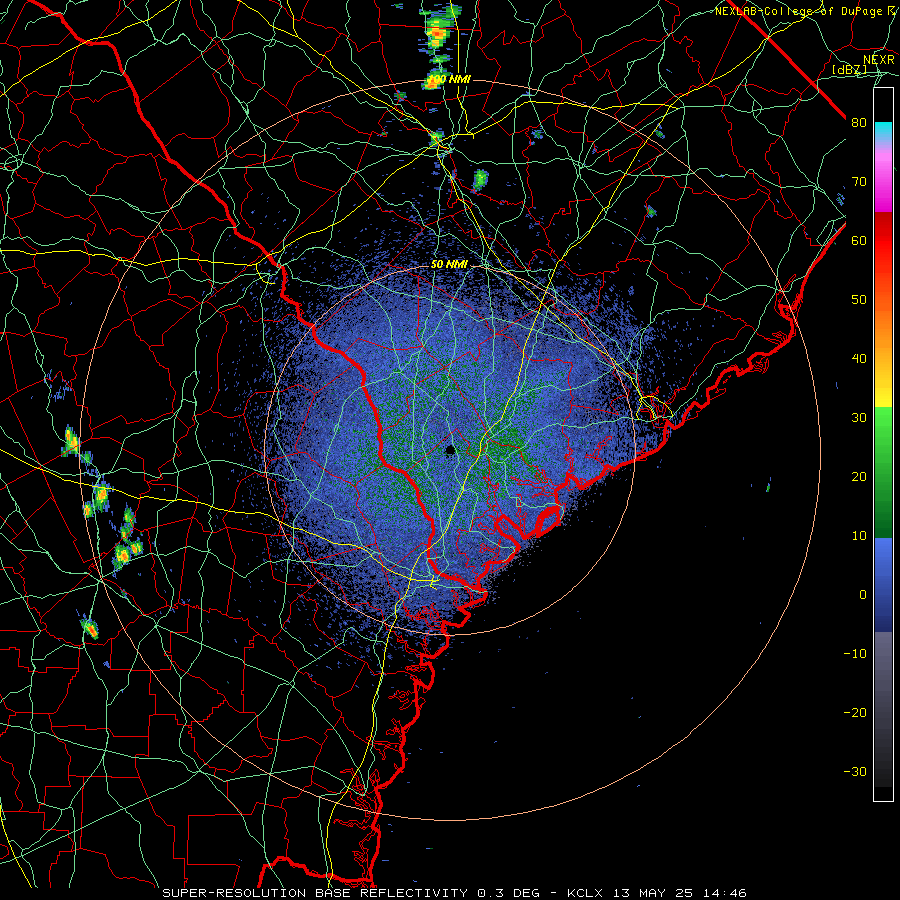Click the 100 NMI range ring label

[449, 79]
